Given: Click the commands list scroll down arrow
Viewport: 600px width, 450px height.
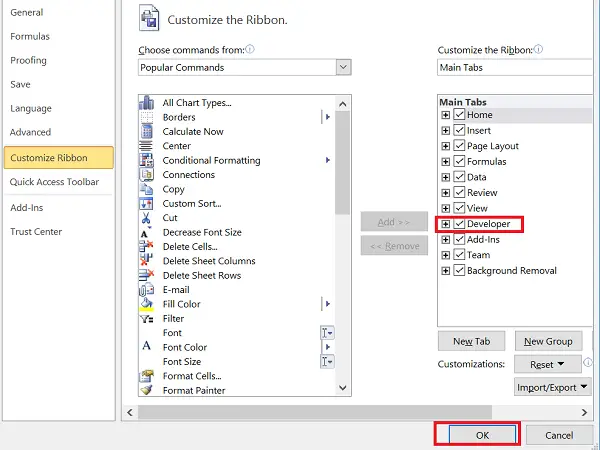Looking at the screenshot, I should 343,388.
